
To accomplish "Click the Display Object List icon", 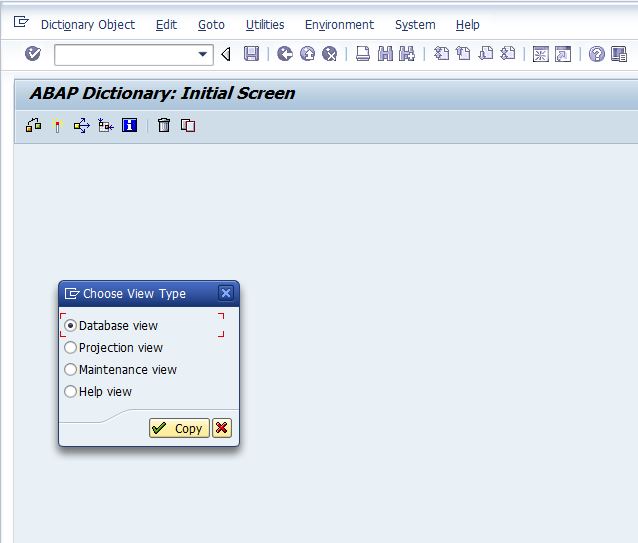I will (106, 125).
